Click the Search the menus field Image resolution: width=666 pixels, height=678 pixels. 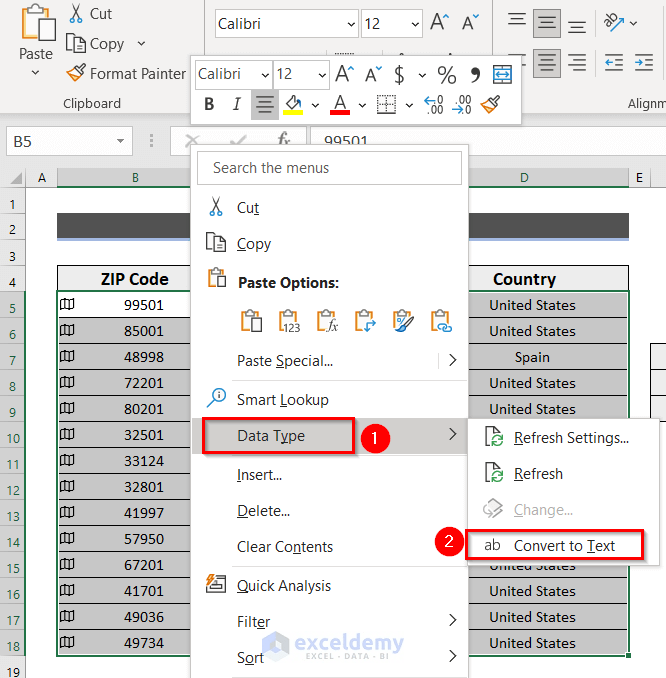pyautogui.click(x=329, y=168)
